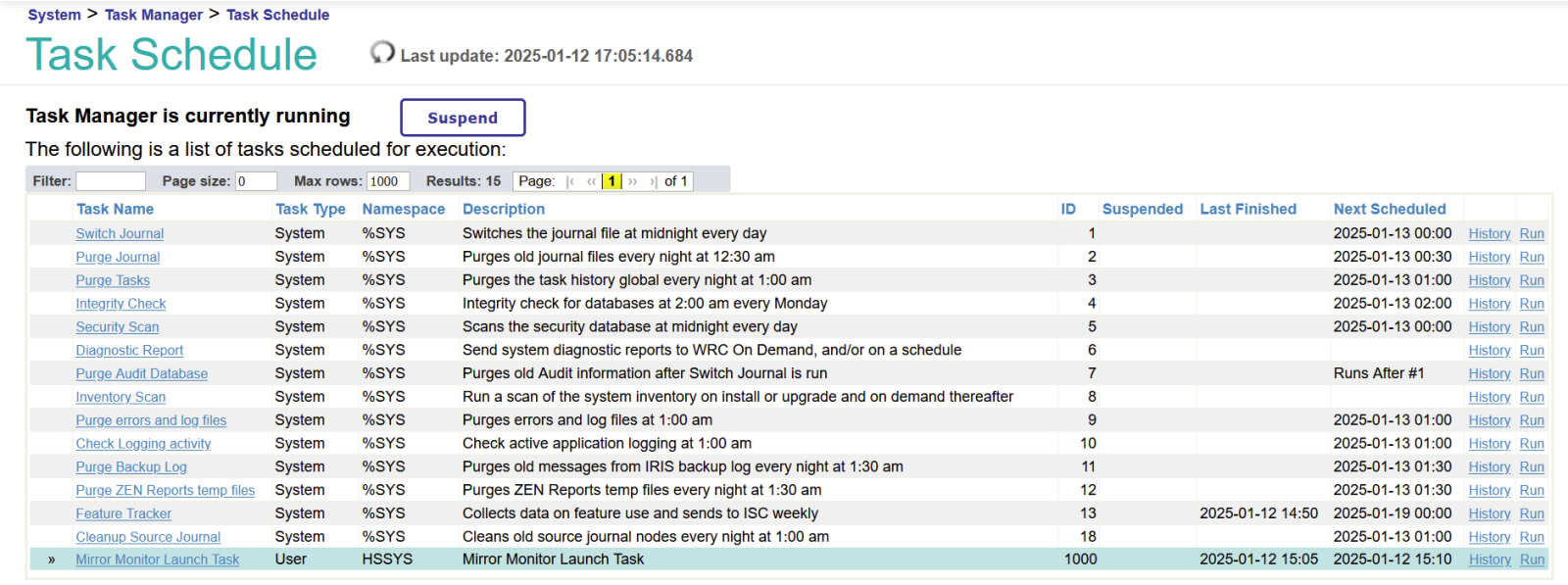The image size is (1568, 585).
Task: Open the Switch Journal task
Action: 120,234
